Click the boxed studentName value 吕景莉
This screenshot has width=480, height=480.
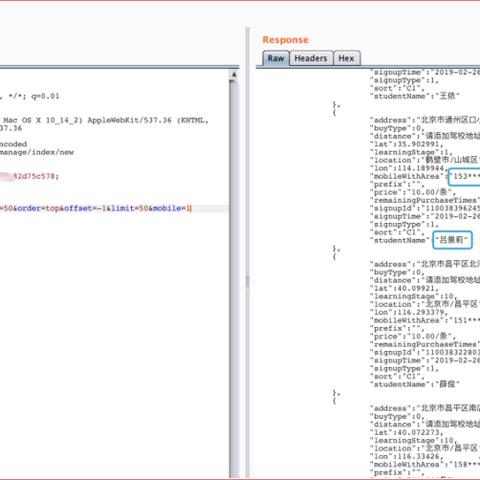click(x=452, y=240)
